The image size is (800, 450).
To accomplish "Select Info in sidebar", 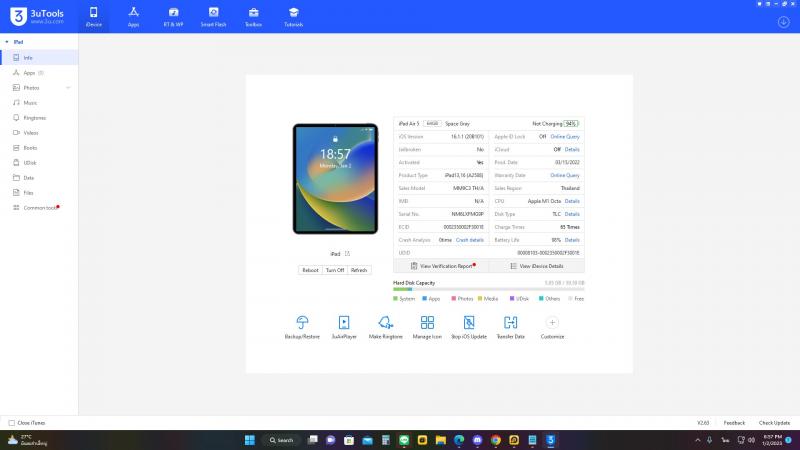I will point(39,58).
